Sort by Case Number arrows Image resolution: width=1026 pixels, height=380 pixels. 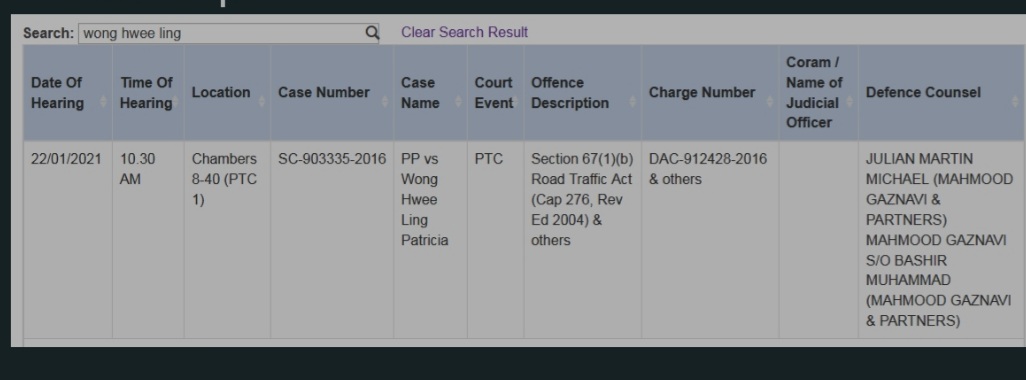385,101
